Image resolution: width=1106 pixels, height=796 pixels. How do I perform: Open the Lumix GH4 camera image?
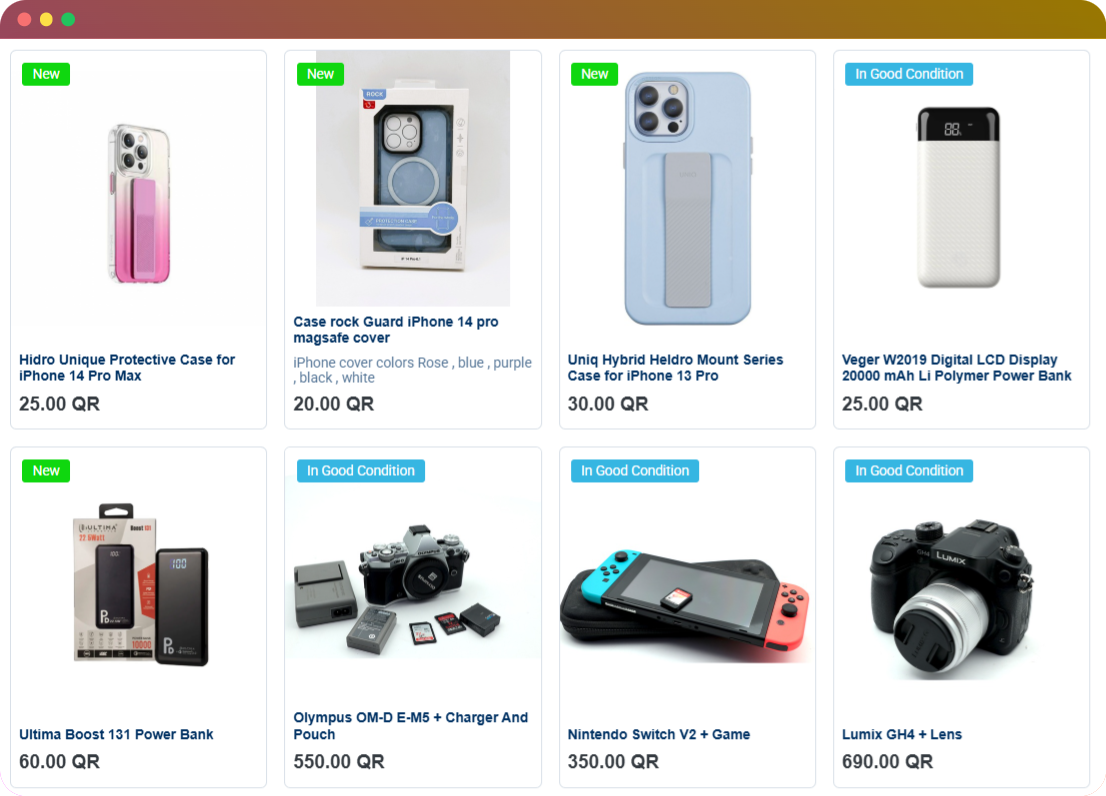[952, 600]
